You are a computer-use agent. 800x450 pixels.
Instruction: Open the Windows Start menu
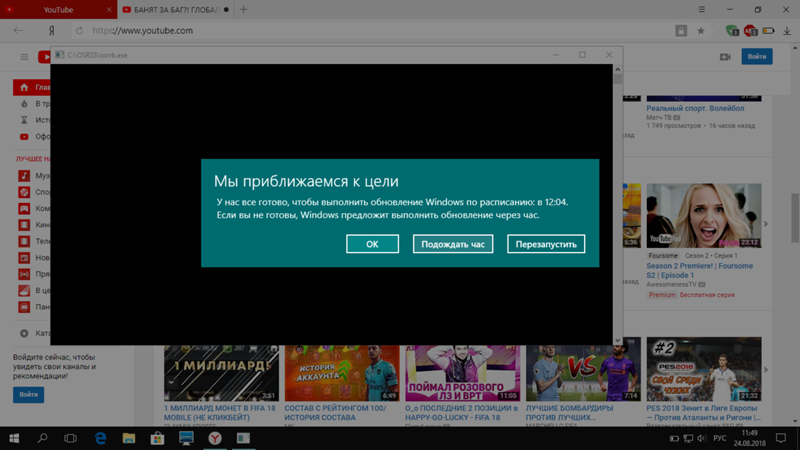[x=14, y=438]
